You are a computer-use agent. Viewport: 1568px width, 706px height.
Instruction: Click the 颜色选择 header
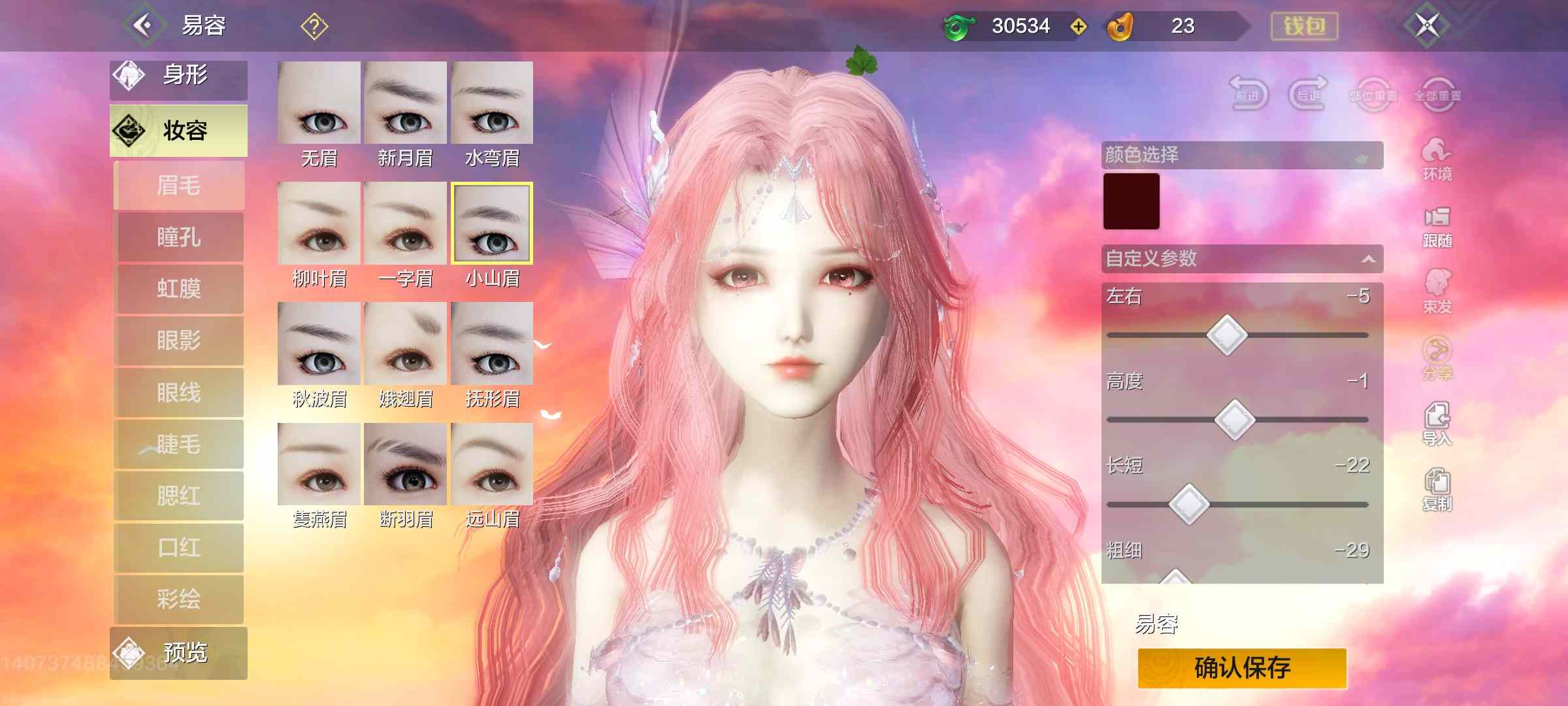tap(1242, 155)
